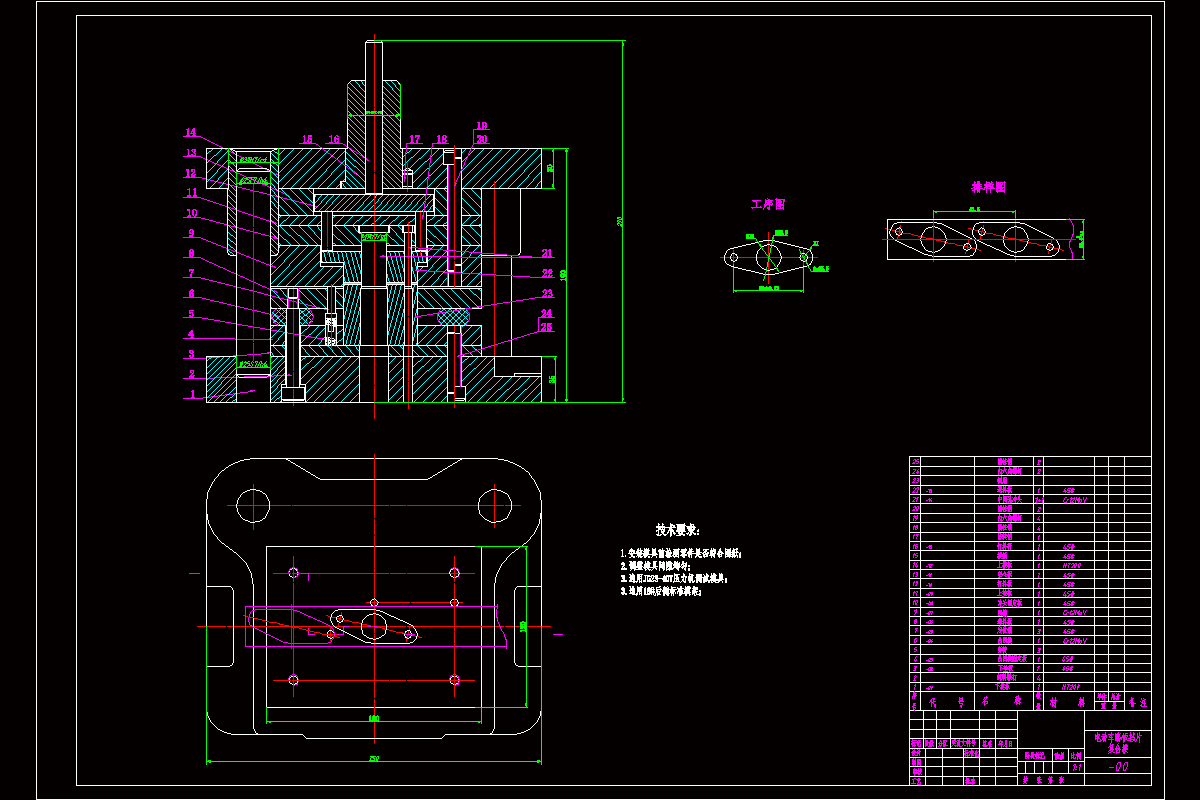Click part callout number 20 above section view

click(482, 139)
